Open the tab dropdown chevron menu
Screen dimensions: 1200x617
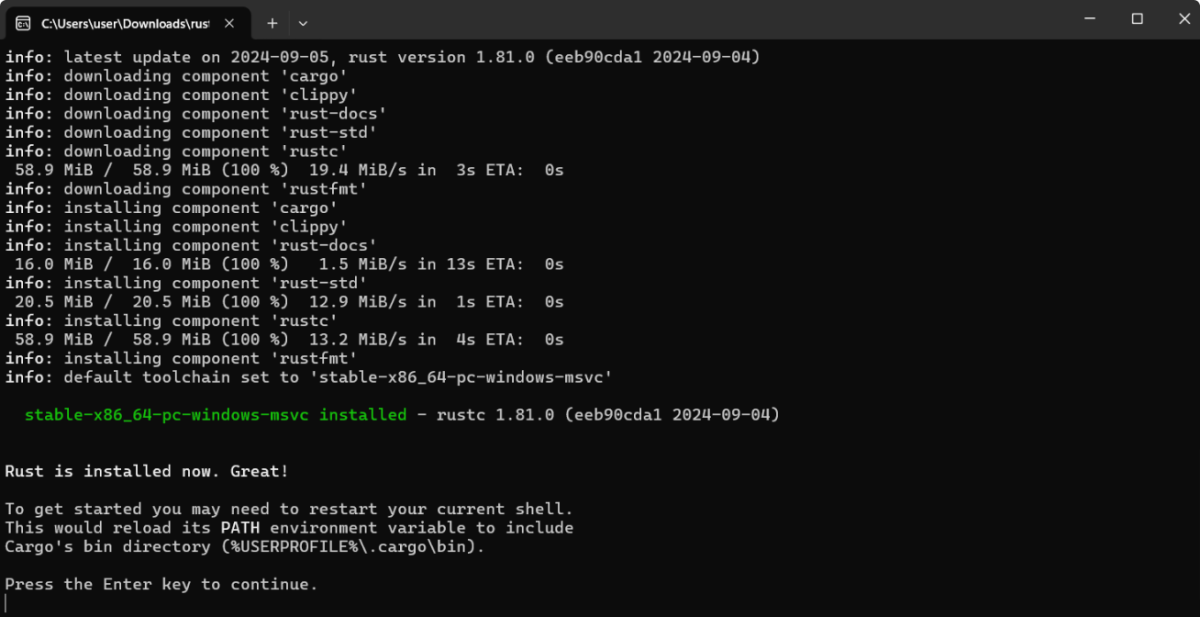click(x=302, y=23)
